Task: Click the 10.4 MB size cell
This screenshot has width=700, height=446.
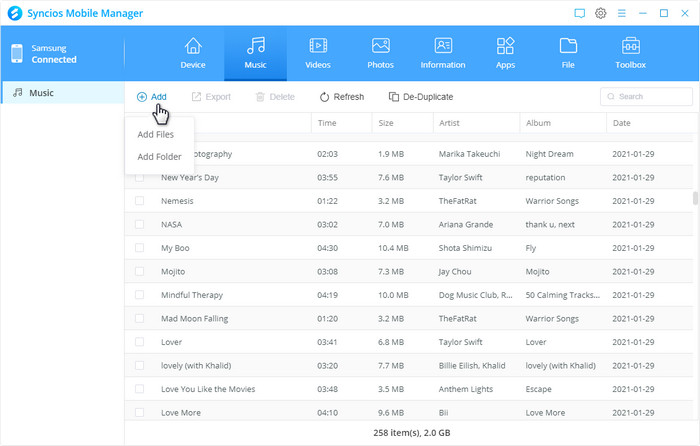Action: (393, 248)
